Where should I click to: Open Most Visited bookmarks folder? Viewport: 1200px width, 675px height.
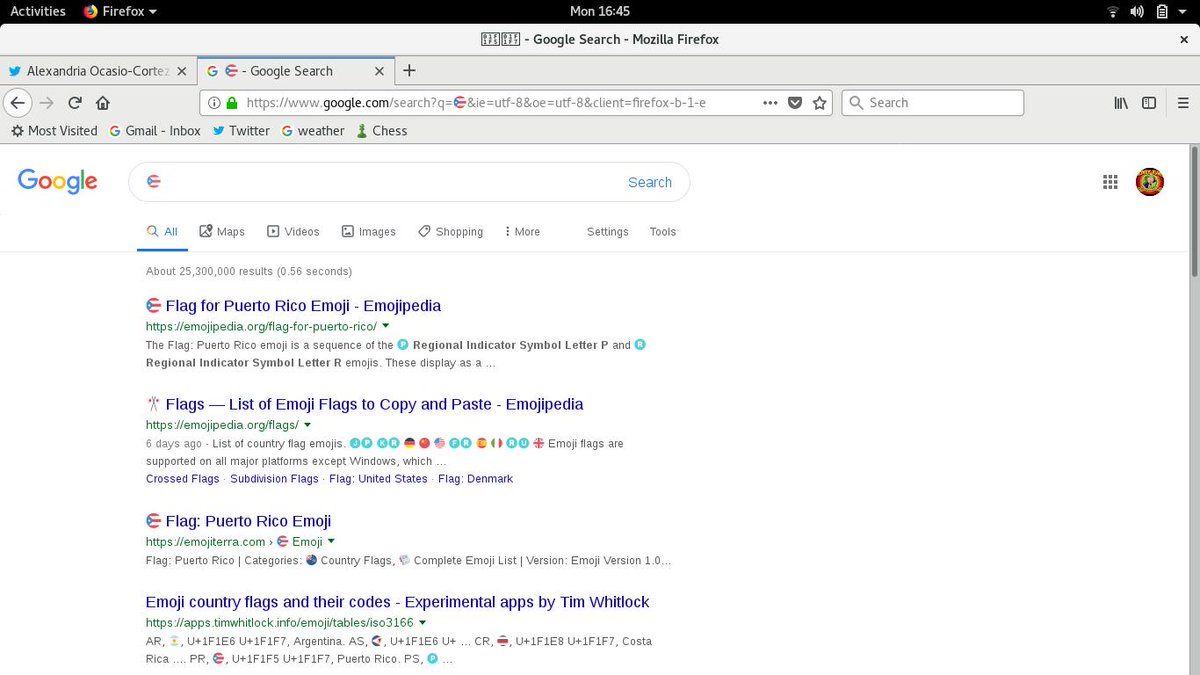(54, 131)
